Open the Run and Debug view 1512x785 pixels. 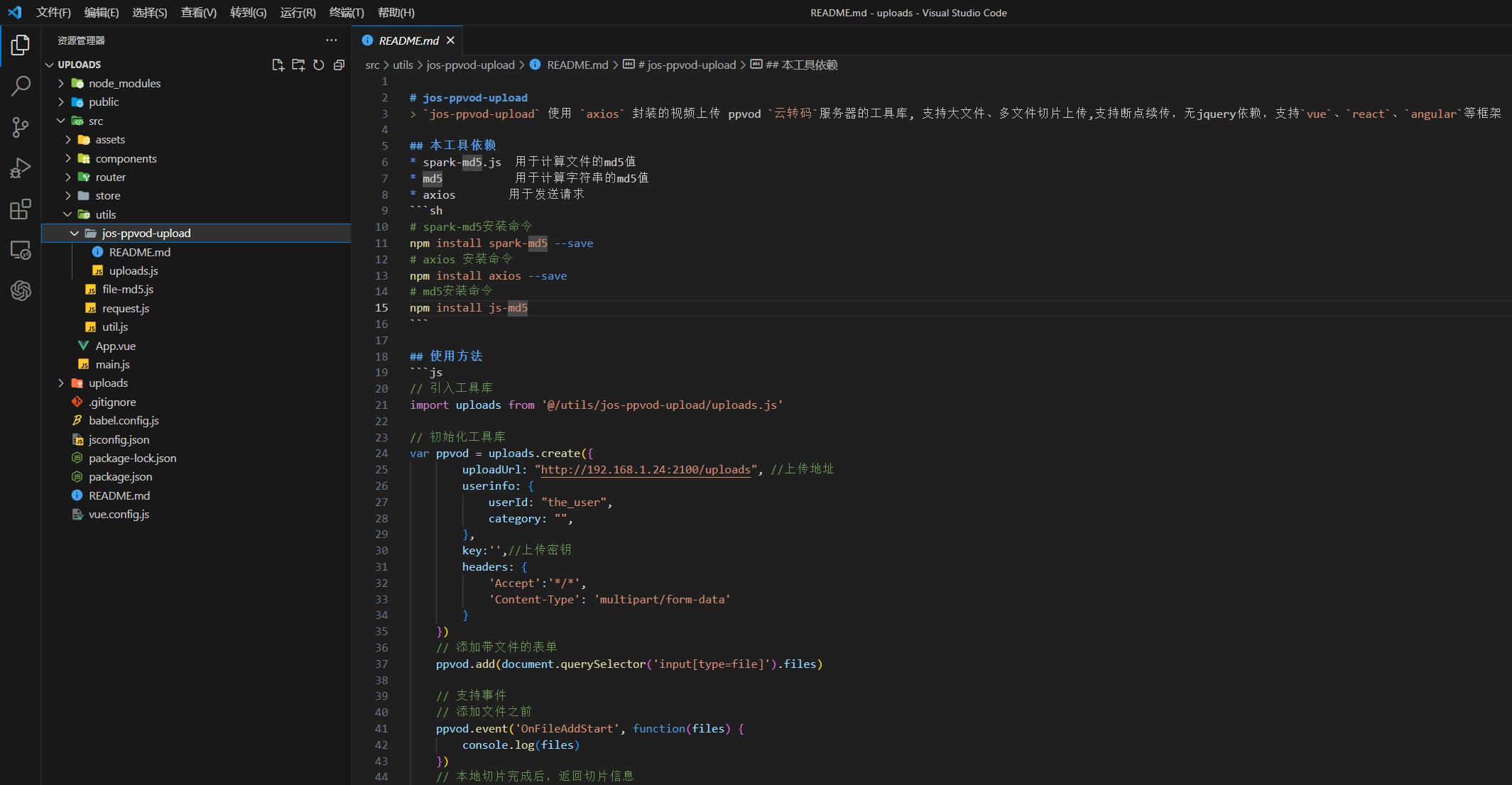tap(21, 168)
